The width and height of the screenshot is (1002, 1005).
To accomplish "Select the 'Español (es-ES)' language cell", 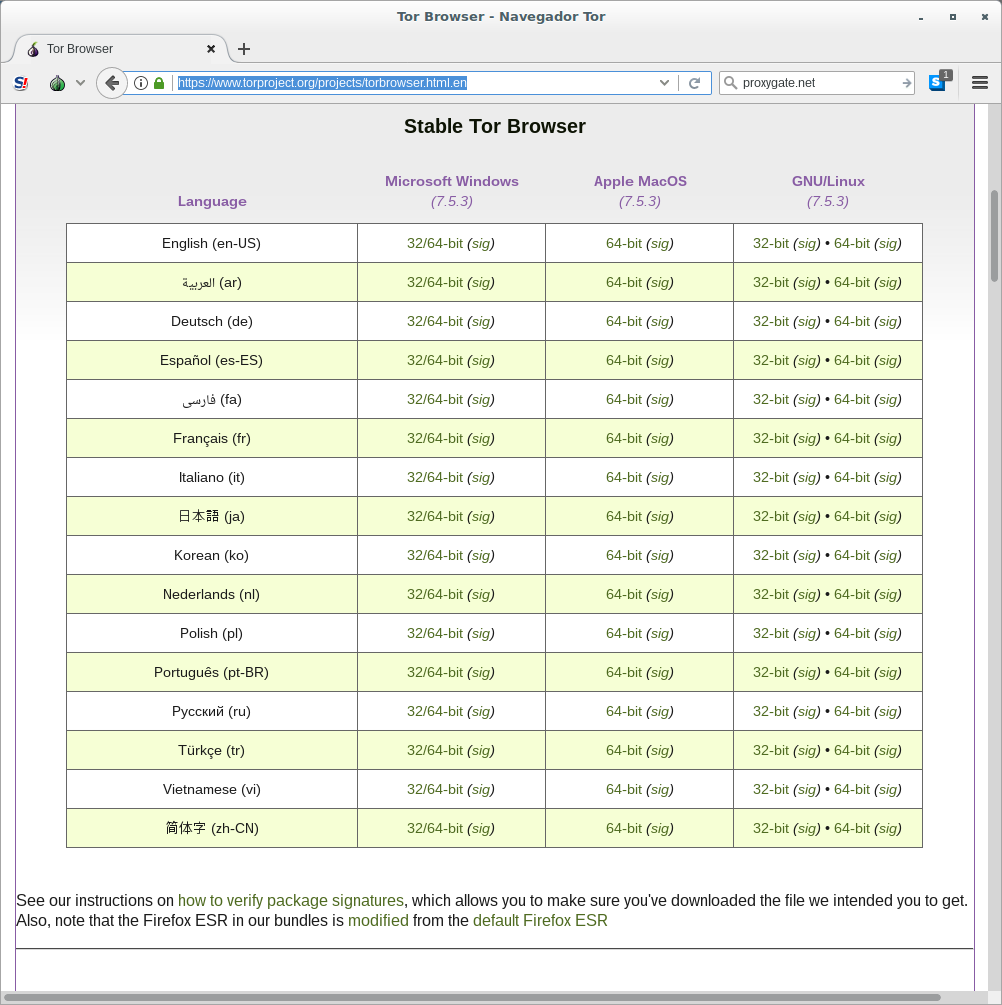I will click(212, 361).
